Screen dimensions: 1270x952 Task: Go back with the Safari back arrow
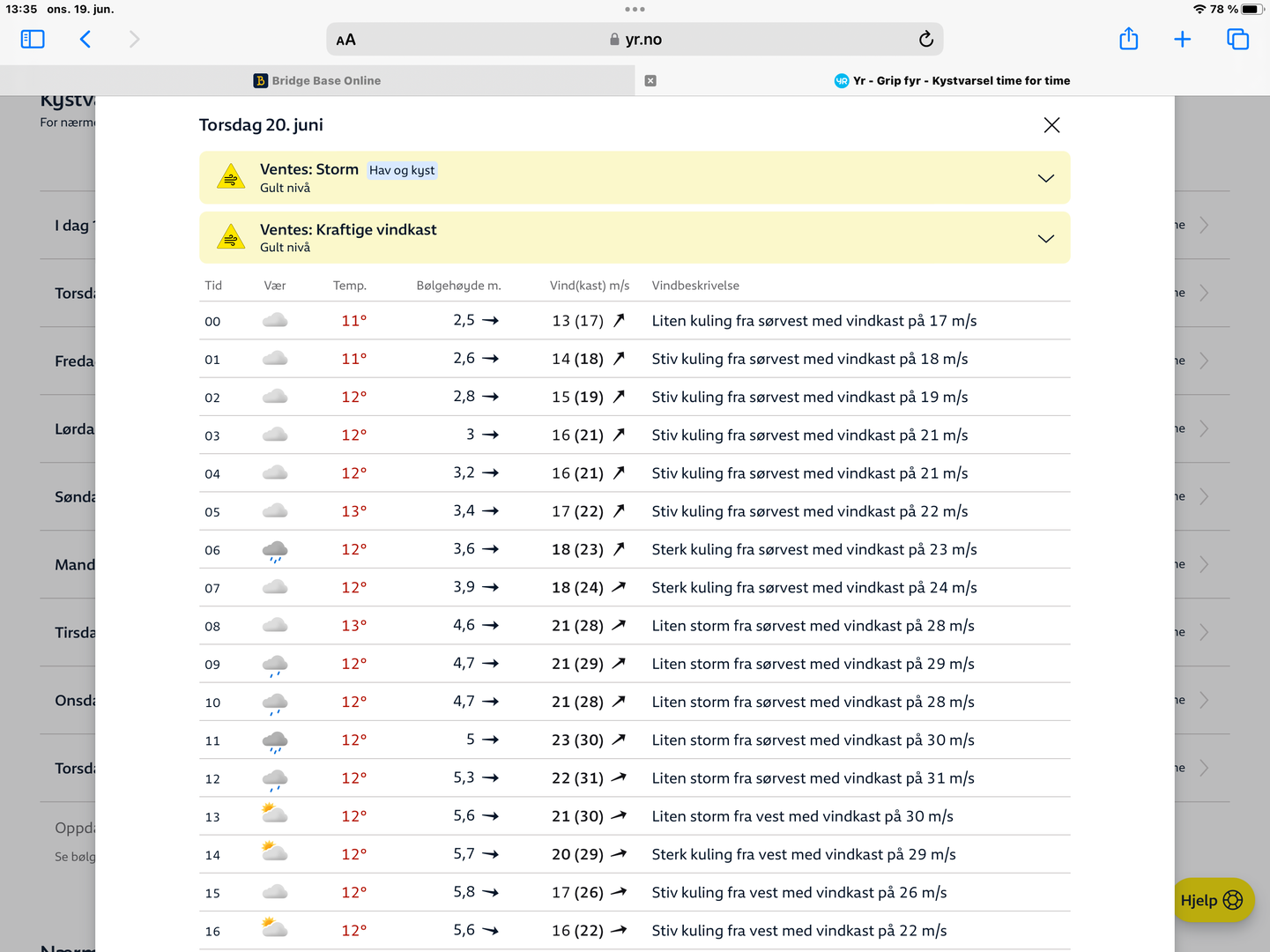(85, 39)
